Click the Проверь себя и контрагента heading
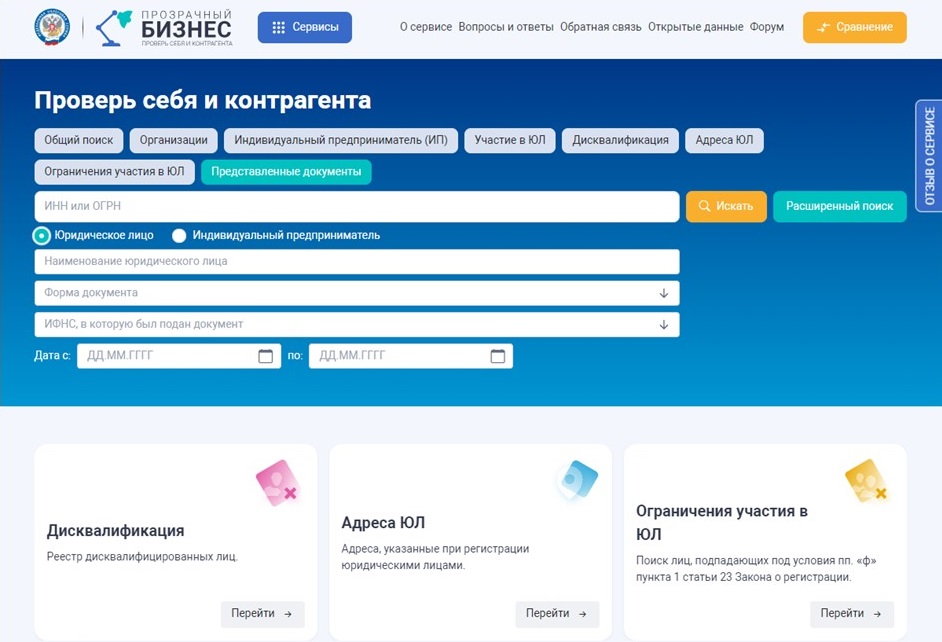 click(202, 100)
